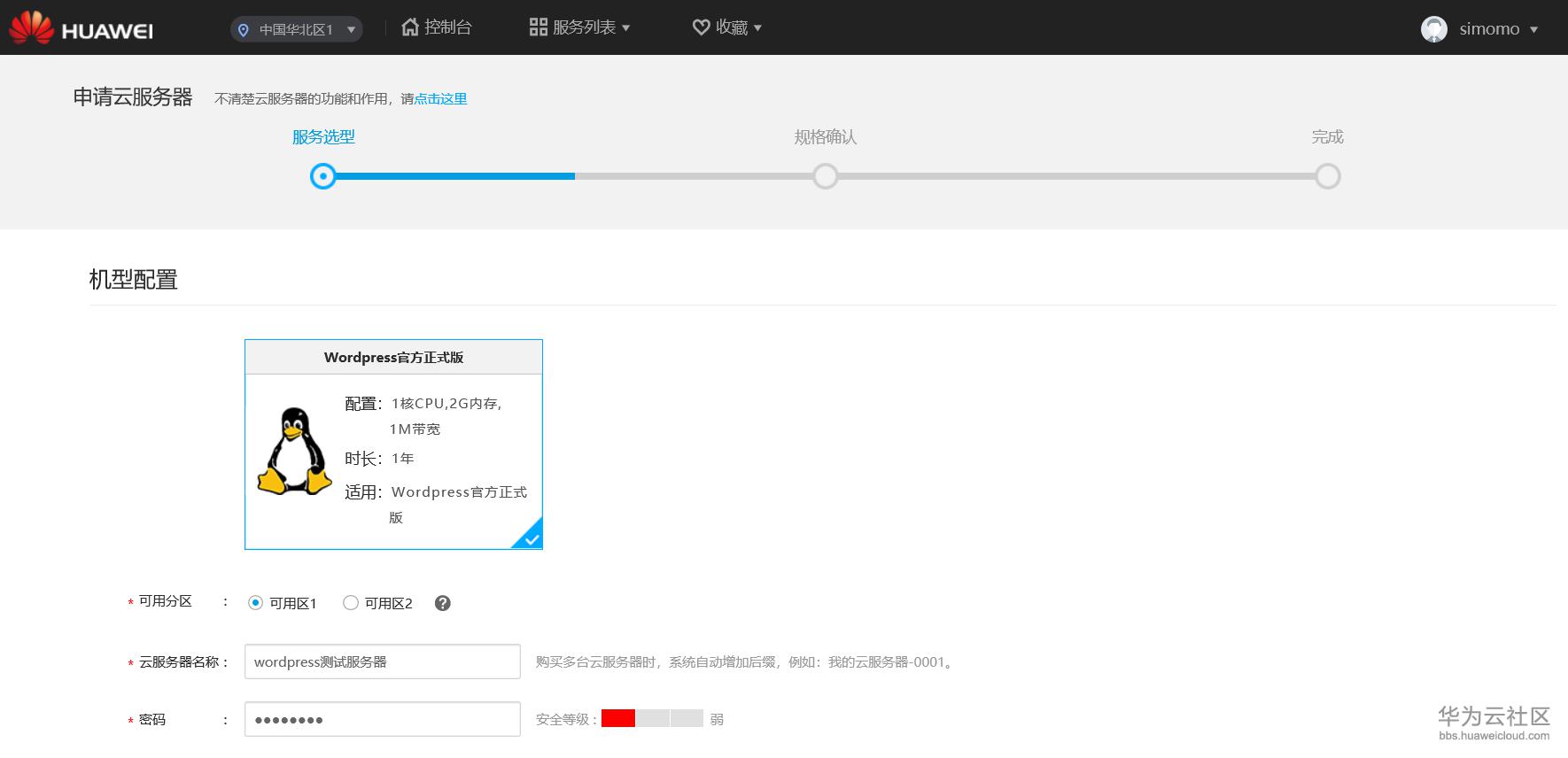Click the blue checkmark on Wordpress card
This screenshot has width=1568, height=758.
pyautogui.click(x=529, y=536)
